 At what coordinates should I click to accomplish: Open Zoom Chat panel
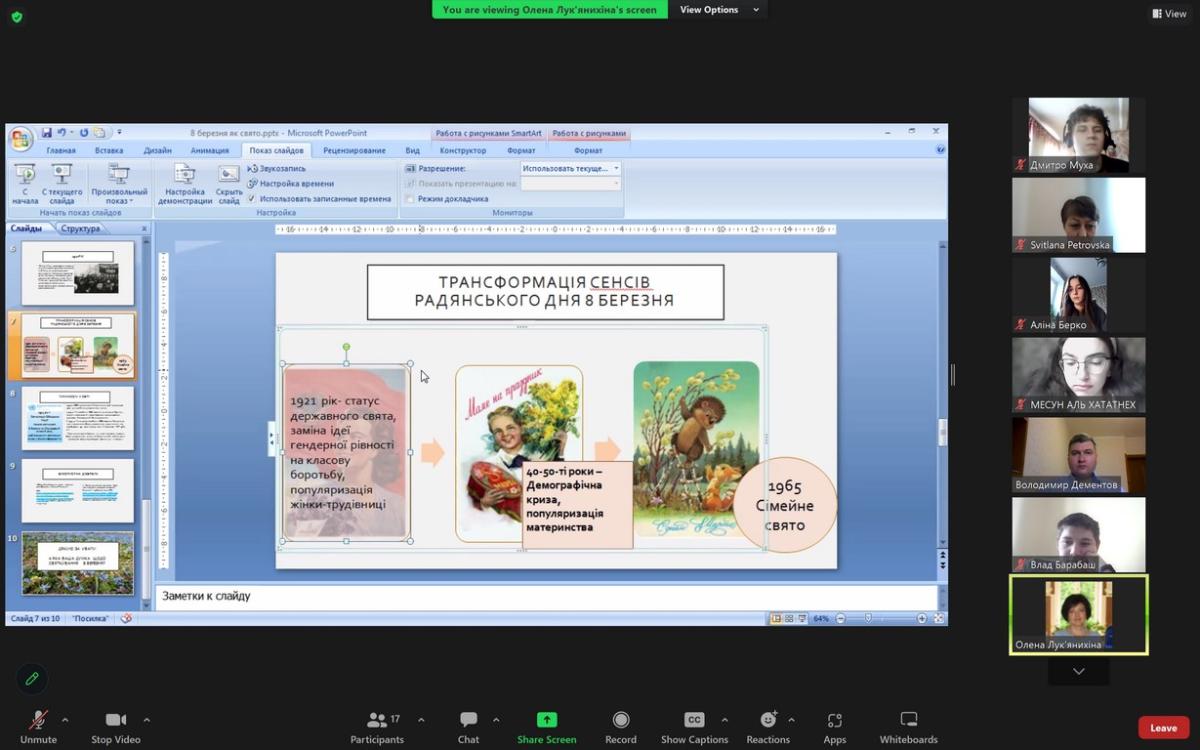(x=468, y=727)
